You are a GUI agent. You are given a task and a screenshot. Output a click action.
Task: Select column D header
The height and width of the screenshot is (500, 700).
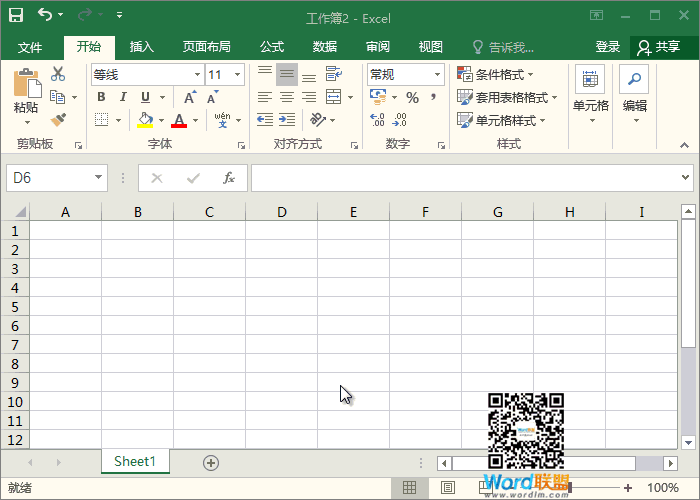(x=281, y=212)
